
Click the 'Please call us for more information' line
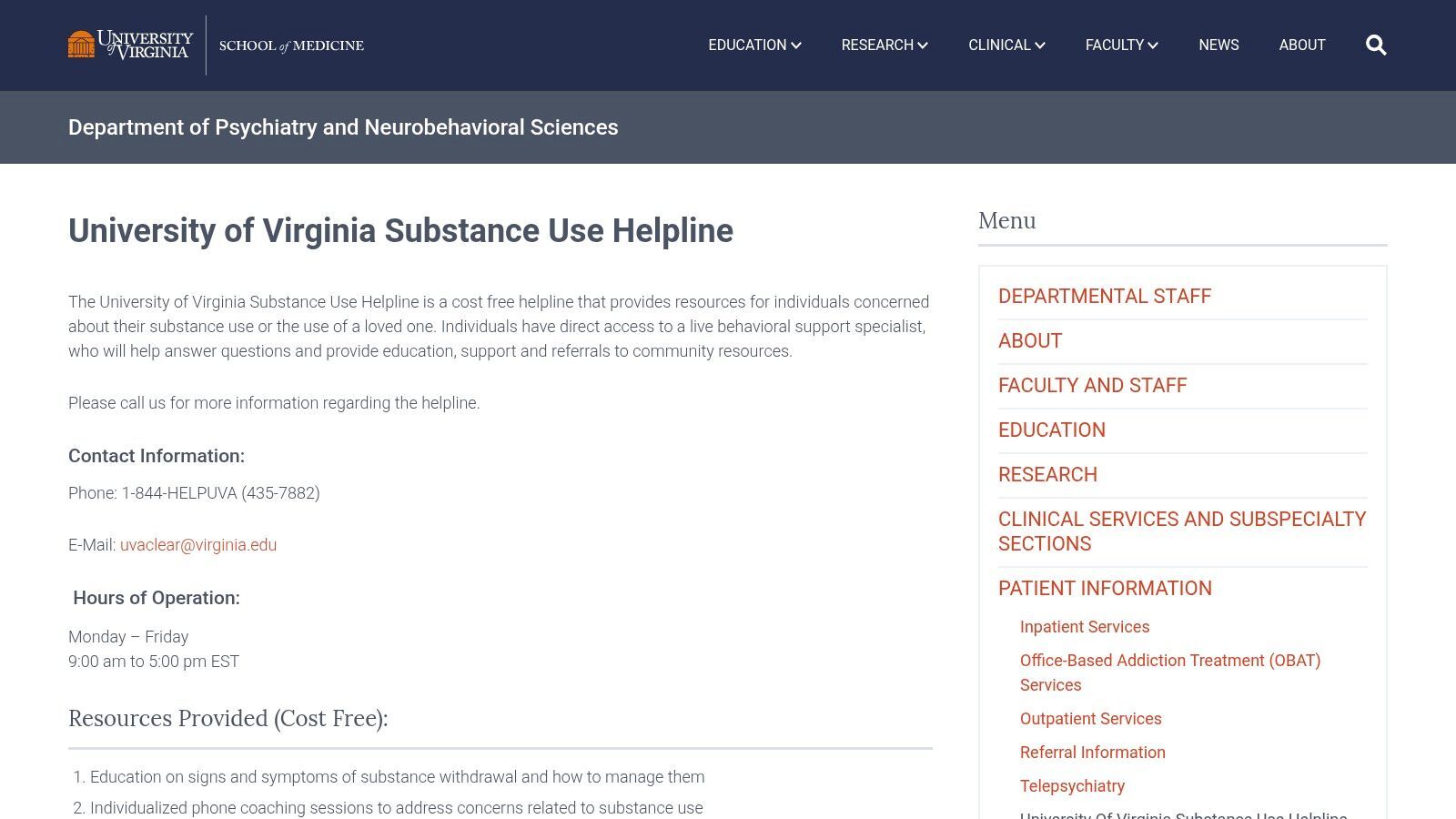[x=274, y=403]
